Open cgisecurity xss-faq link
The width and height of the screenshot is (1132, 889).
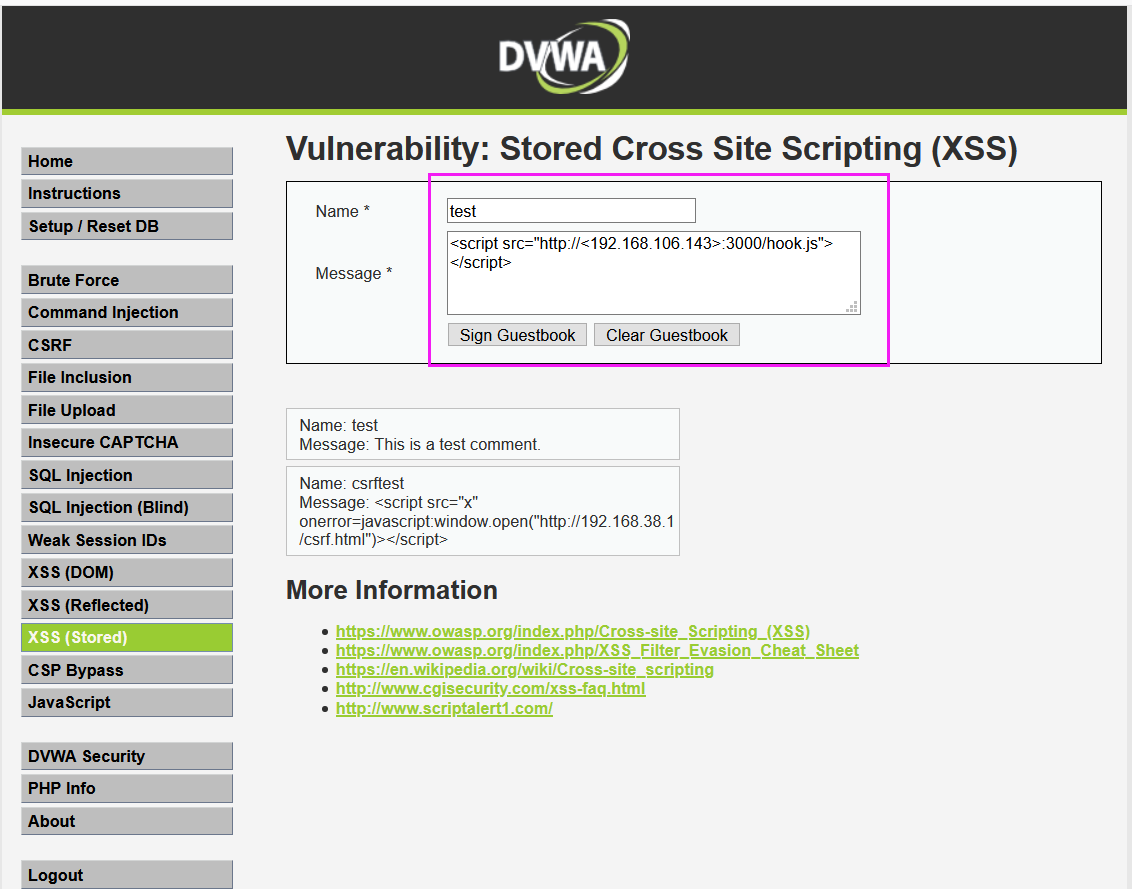coord(490,689)
